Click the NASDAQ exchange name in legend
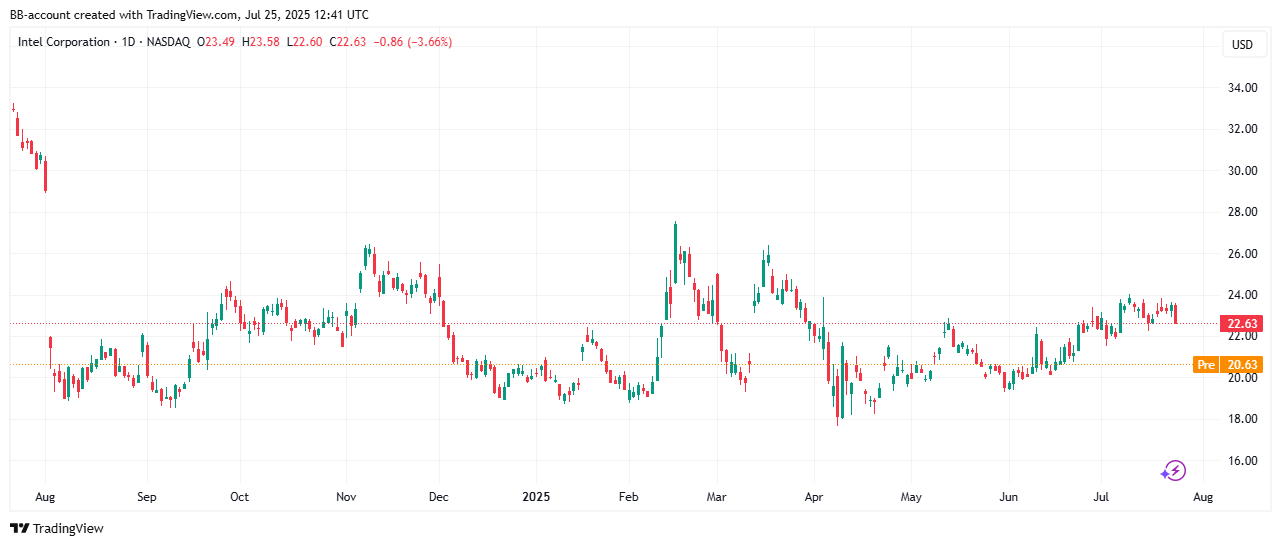 (168, 42)
